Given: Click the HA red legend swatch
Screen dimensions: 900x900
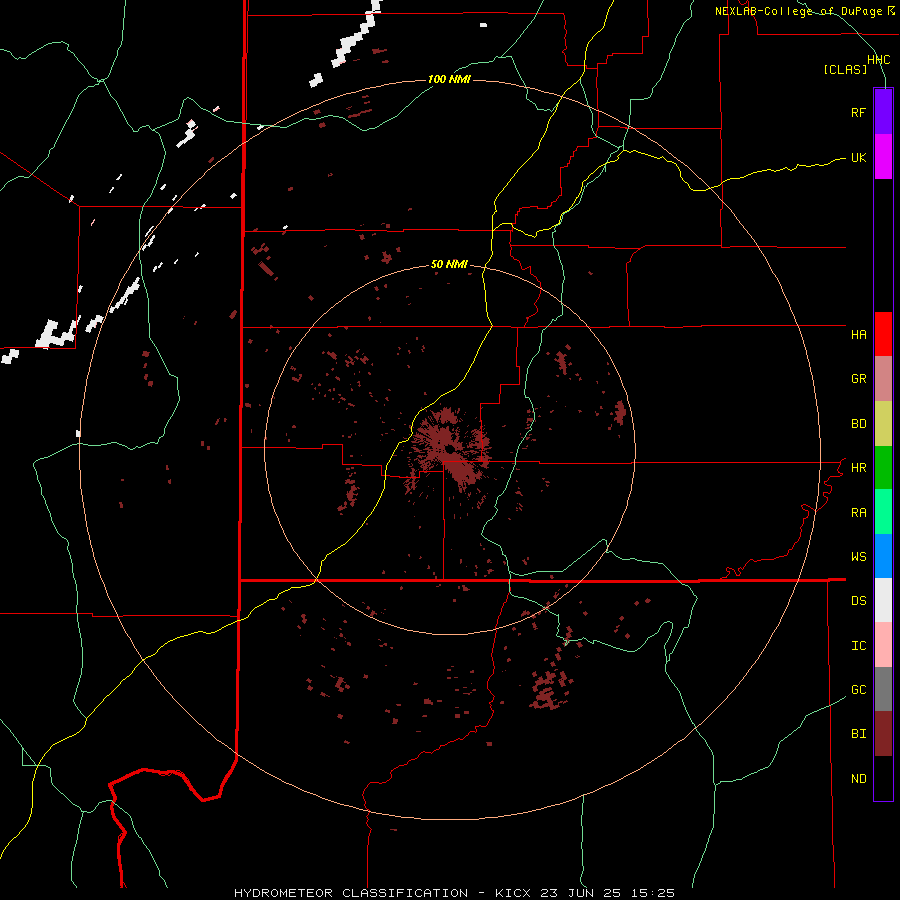Looking at the screenshot, I should click(x=883, y=334).
